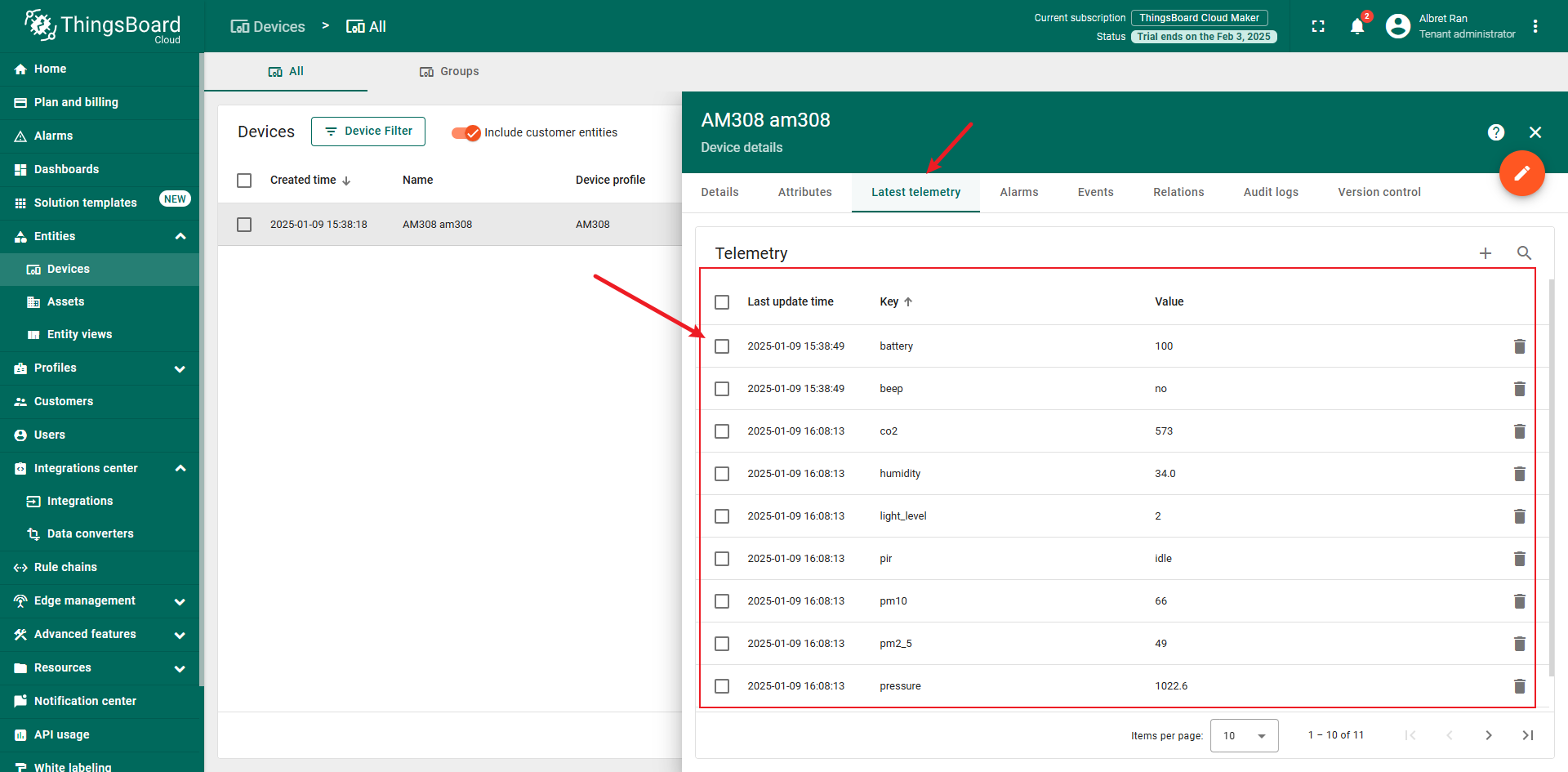This screenshot has width=1568, height=772.
Task: Collapse the Entities sidebar section
Action: (x=180, y=237)
